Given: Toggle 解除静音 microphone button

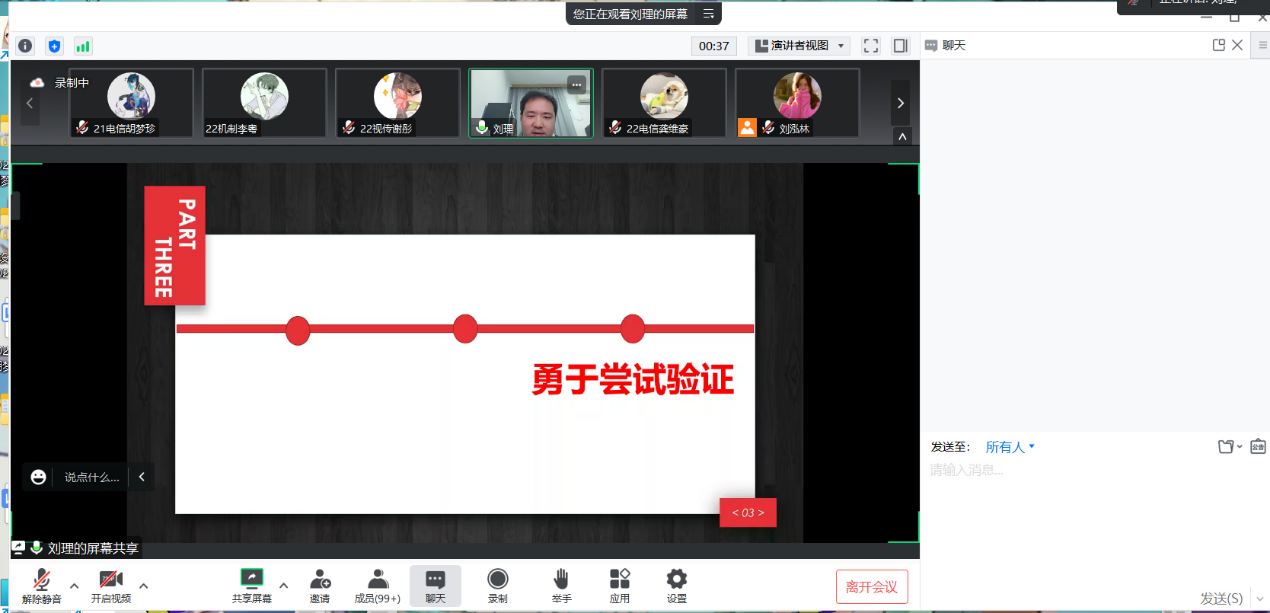Looking at the screenshot, I should coord(42,585).
